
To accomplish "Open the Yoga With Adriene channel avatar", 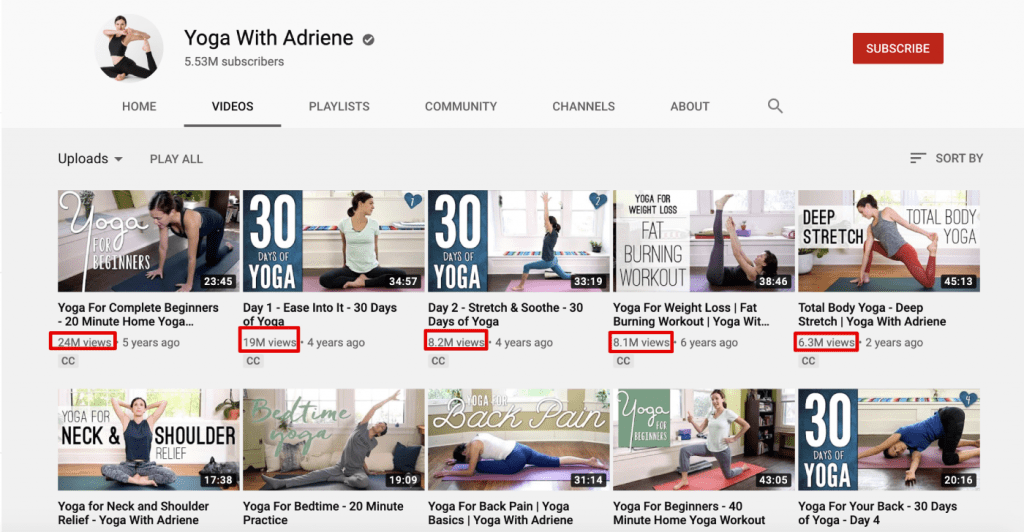I will coord(129,48).
